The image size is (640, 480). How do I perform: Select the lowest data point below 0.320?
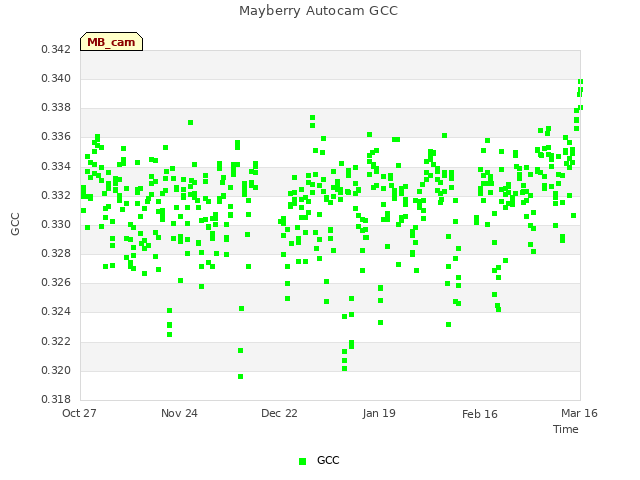[240, 376]
